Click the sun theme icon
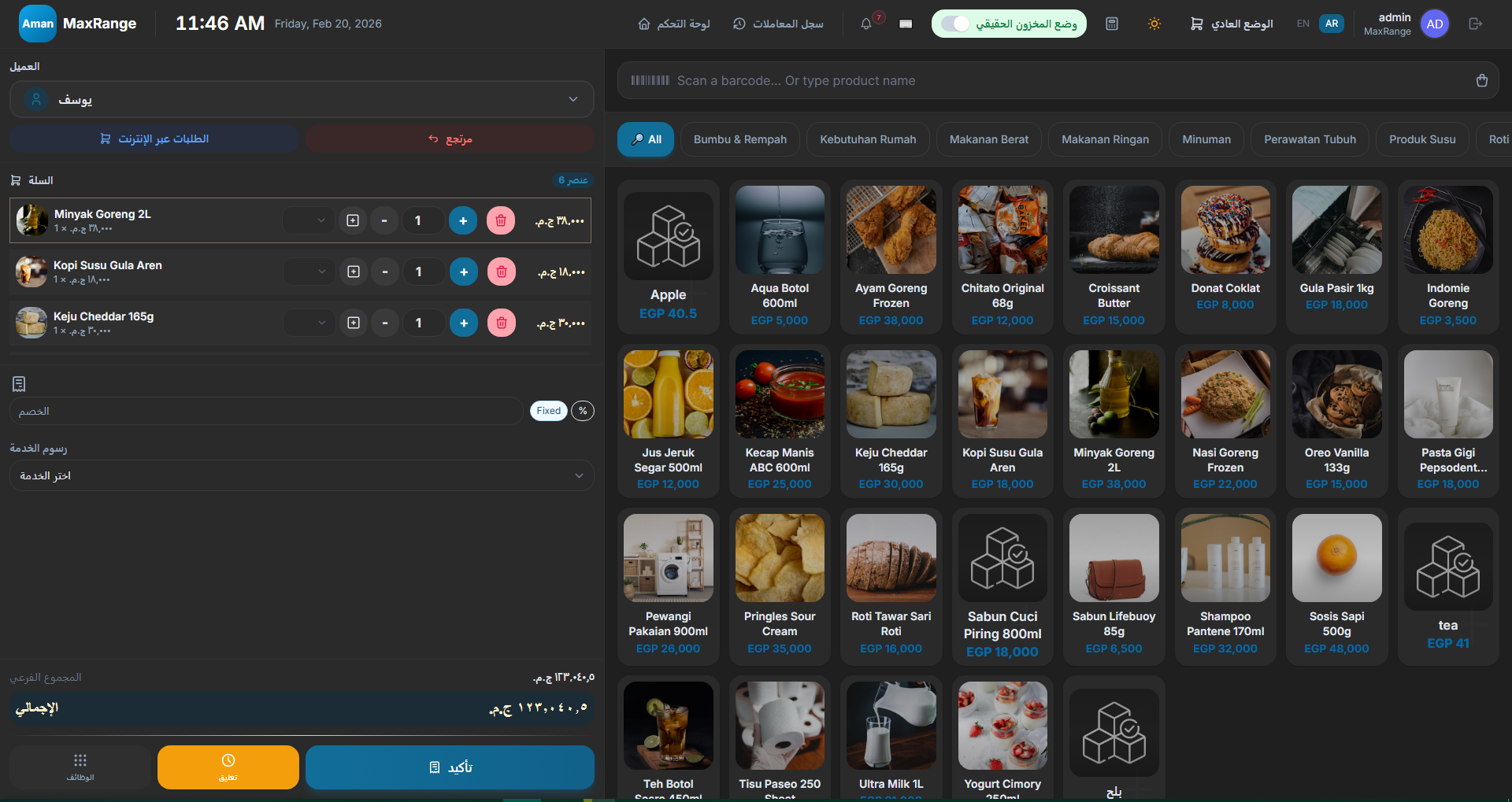The image size is (1512, 802). click(1154, 24)
